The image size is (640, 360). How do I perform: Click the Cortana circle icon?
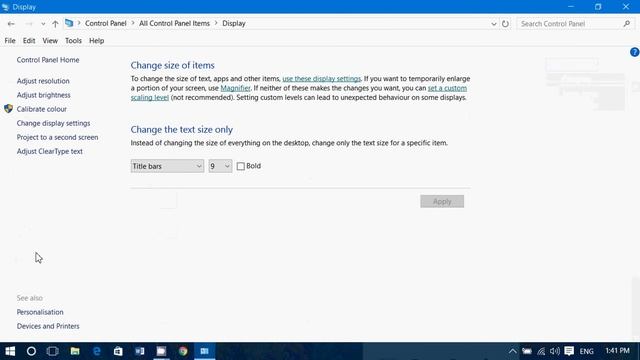point(31,351)
